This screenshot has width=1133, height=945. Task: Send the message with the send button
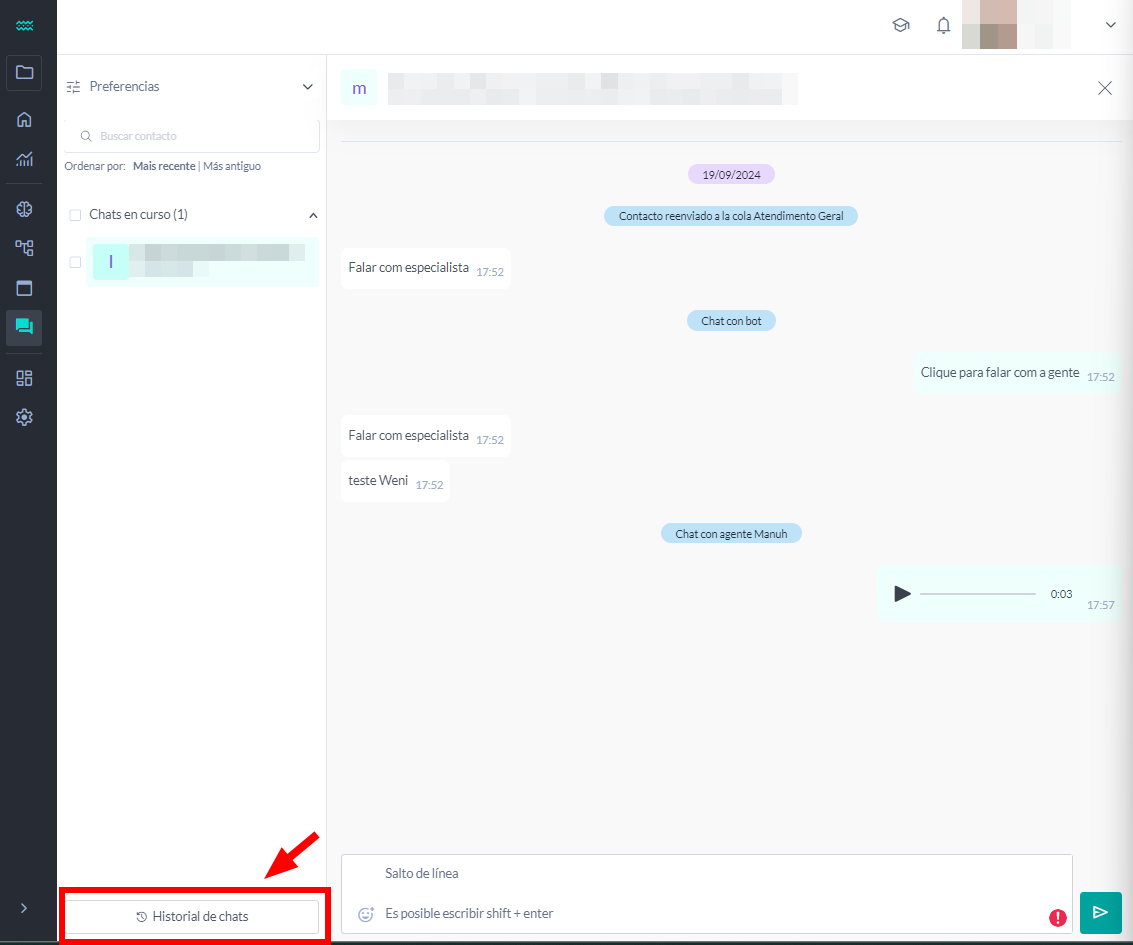coord(1101,913)
